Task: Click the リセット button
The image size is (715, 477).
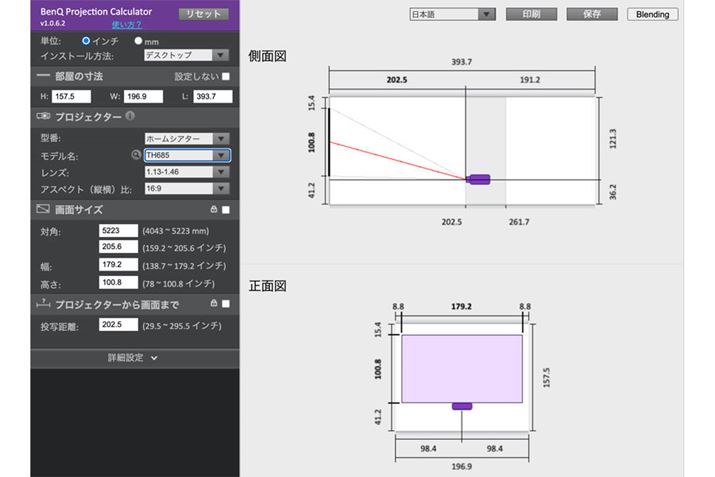Action: coord(203,14)
